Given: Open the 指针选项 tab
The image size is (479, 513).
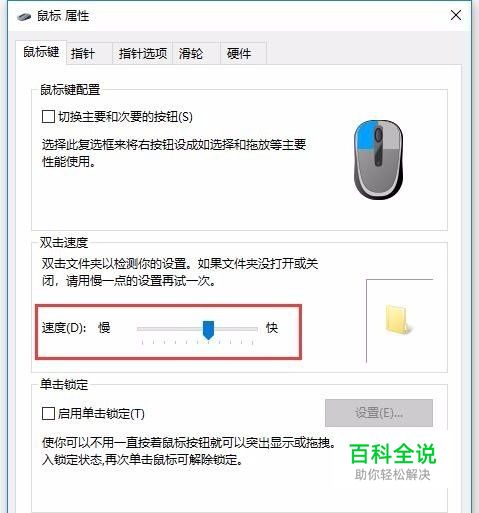Looking at the screenshot, I should pyautogui.click(x=143, y=53).
